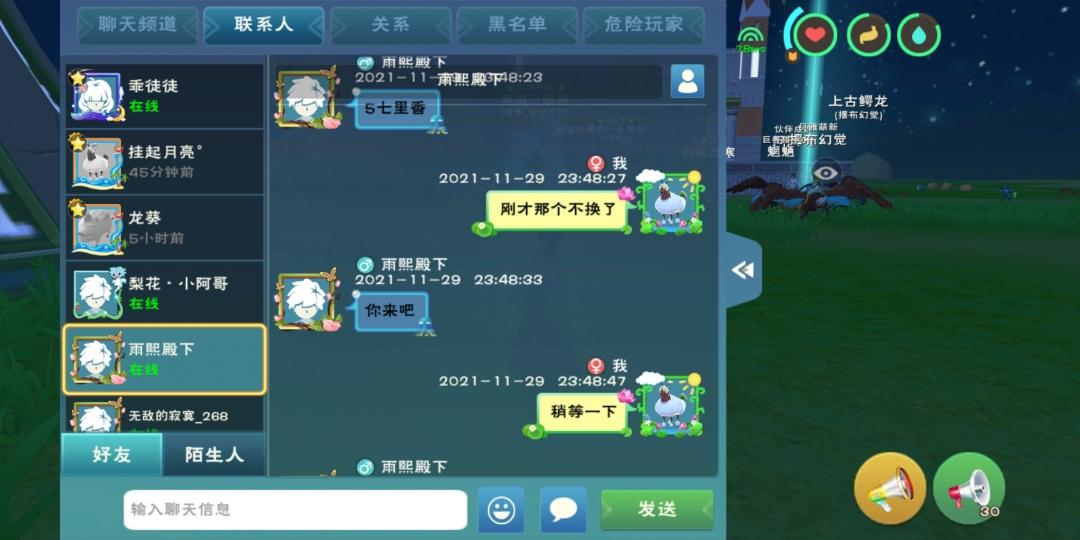Open the 黑名单 blacklist tab
This screenshot has height=540, width=1080.
[517, 25]
